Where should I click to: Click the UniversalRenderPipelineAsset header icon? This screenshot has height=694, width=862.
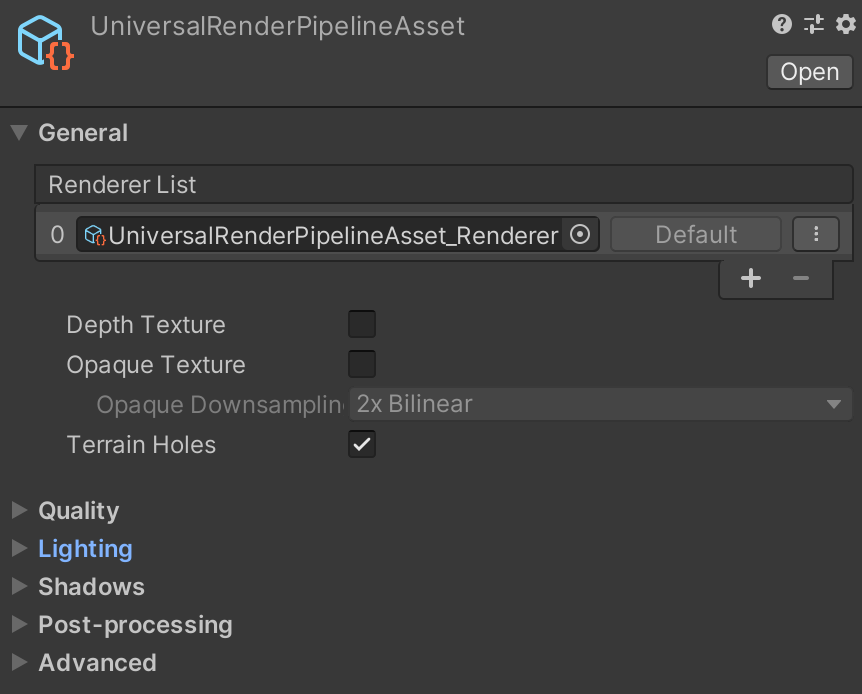pos(44,40)
